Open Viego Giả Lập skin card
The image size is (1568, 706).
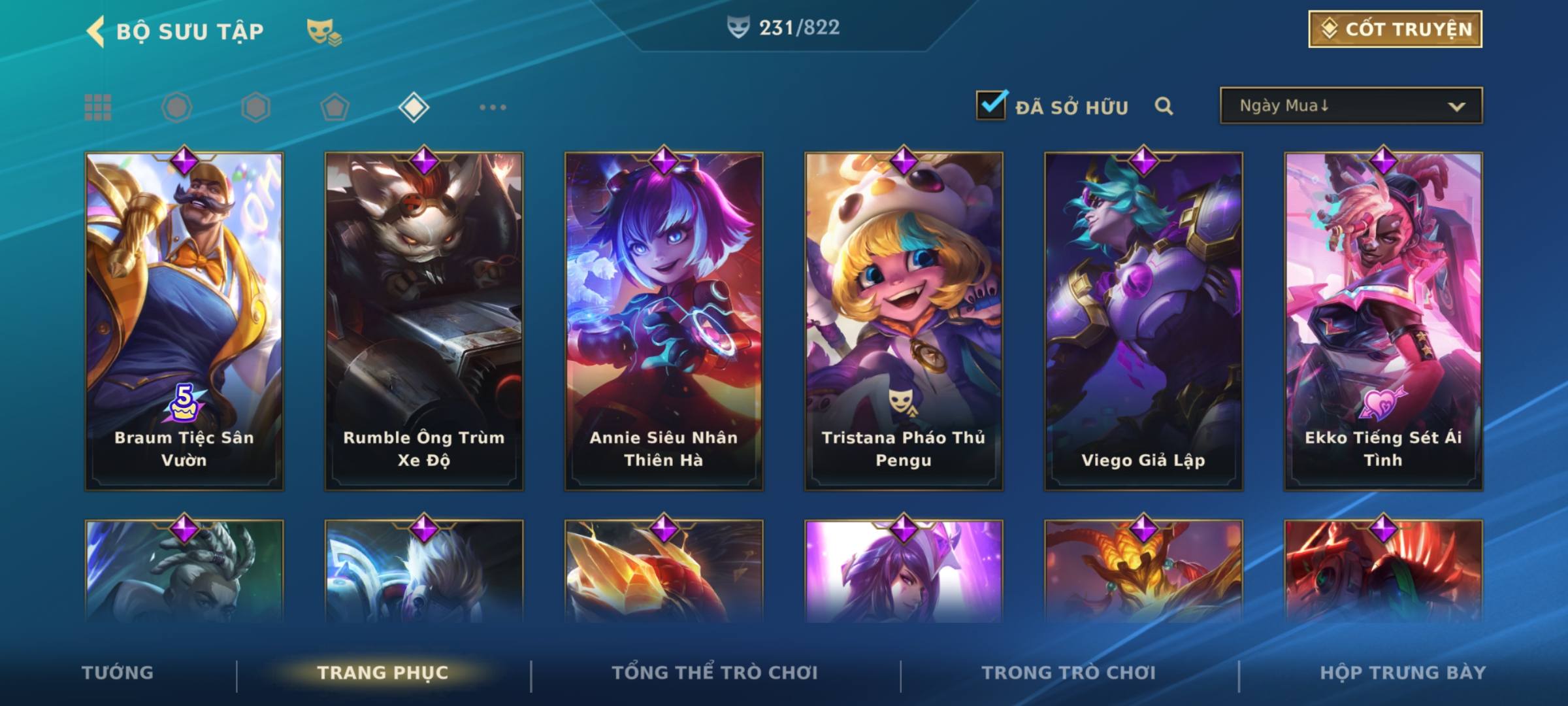(1143, 321)
